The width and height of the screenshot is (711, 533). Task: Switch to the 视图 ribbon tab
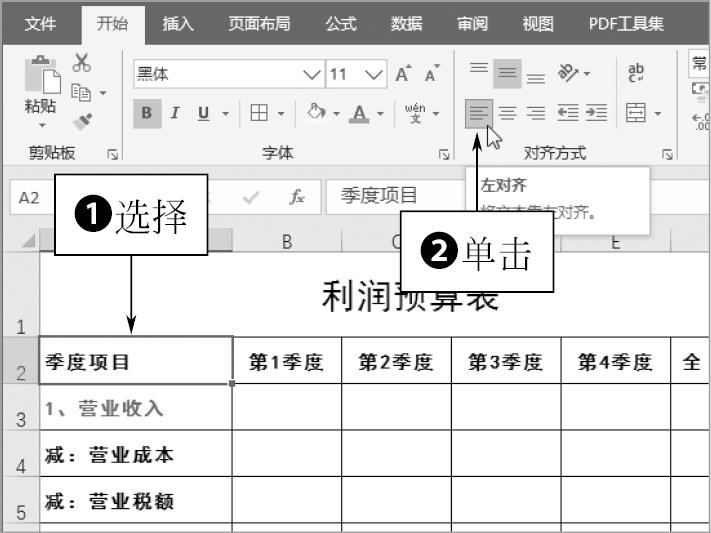(x=538, y=24)
